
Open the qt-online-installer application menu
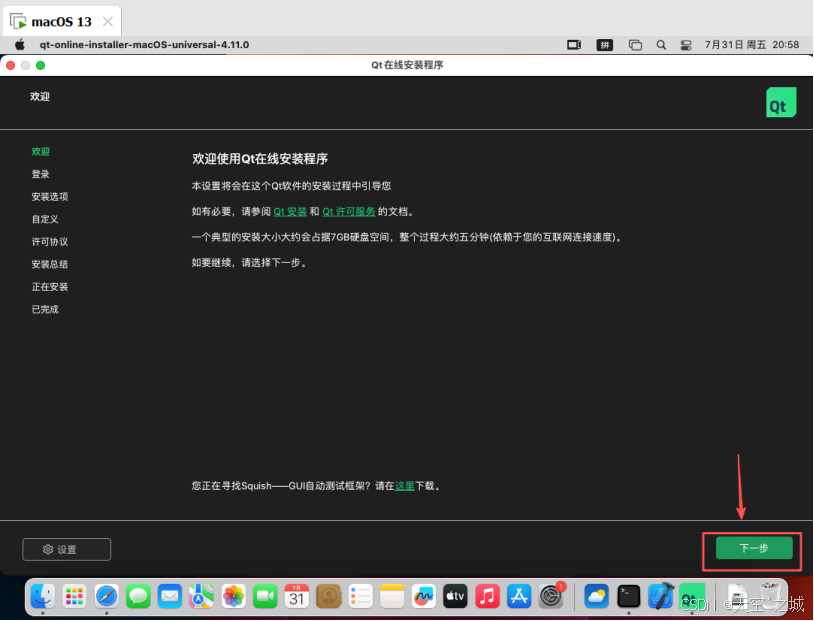(x=144, y=45)
